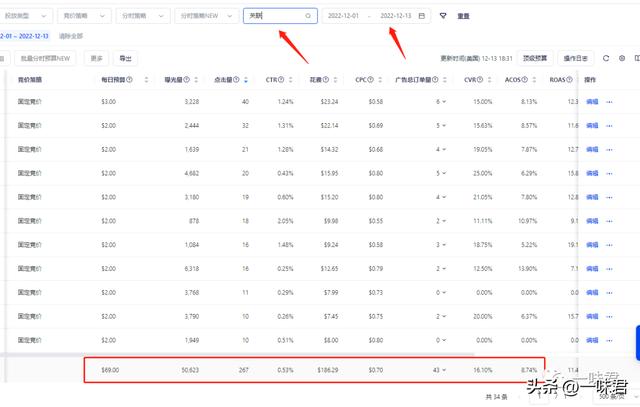Viewport: 640px width, 407px height.
Task: Click the 导出 export button
Action: [125, 59]
